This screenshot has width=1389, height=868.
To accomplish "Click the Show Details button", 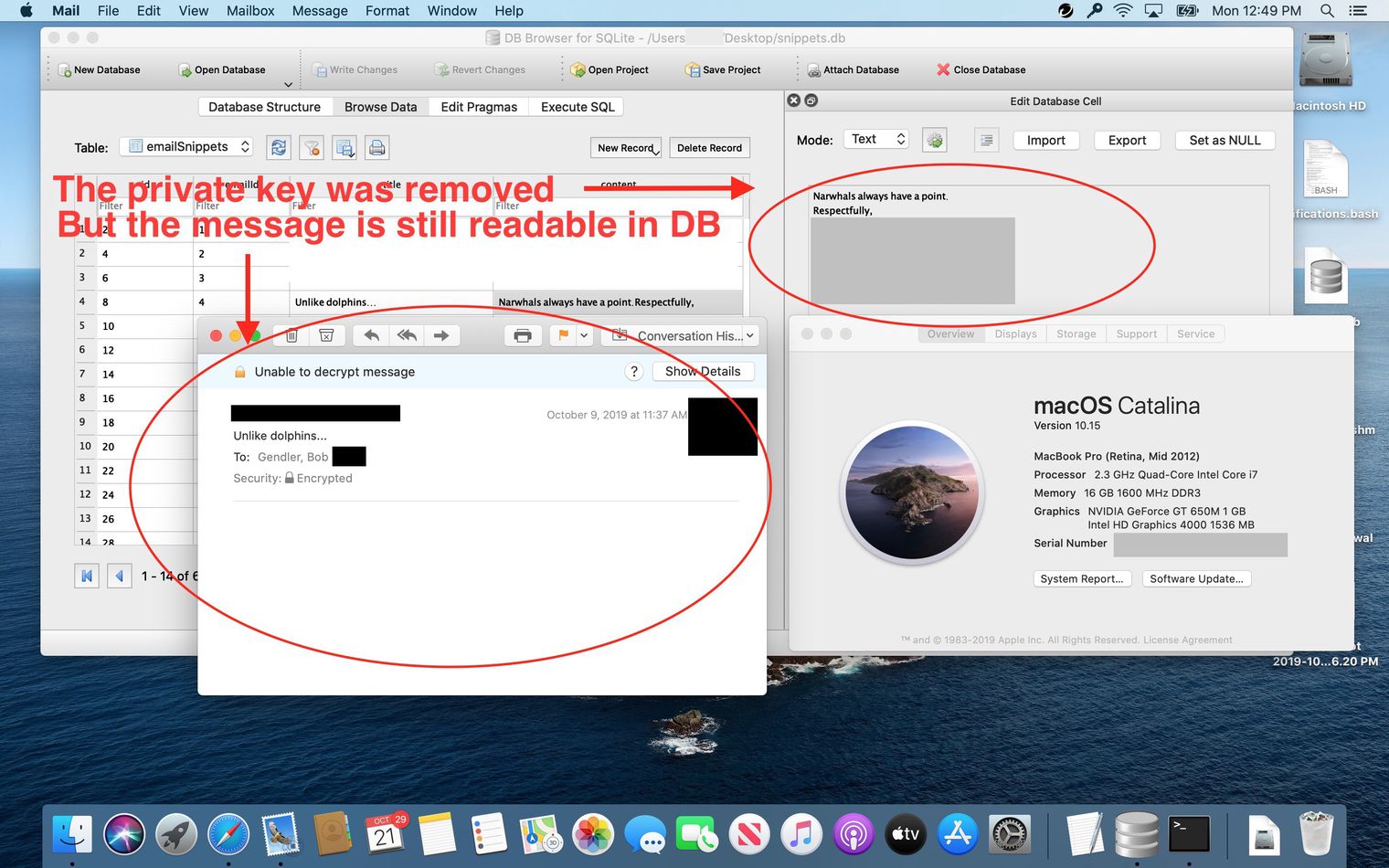I will click(x=702, y=371).
